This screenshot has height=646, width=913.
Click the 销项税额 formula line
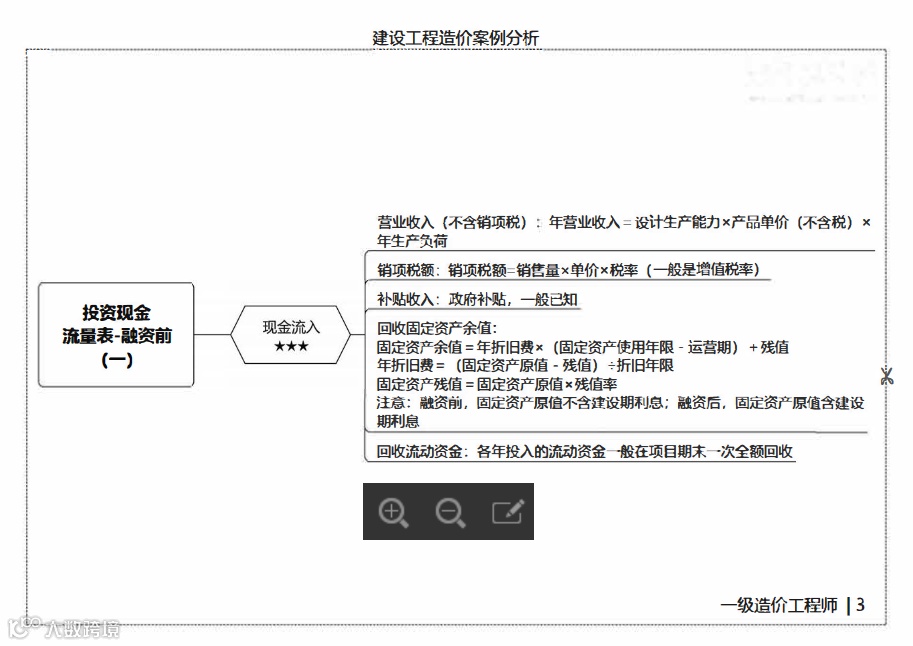pyautogui.click(x=568, y=270)
